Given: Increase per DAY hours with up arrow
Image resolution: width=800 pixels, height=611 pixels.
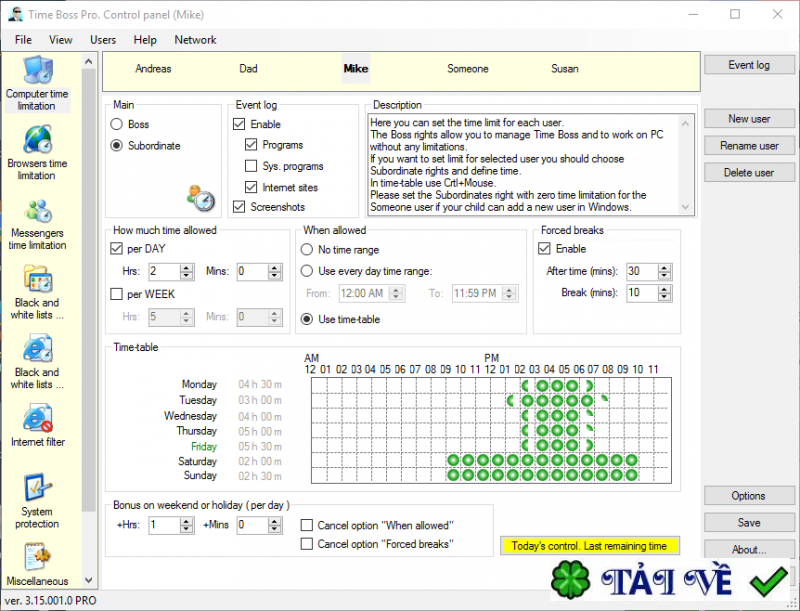Looking at the screenshot, I should pyautogui.click(x=187, y=267).
